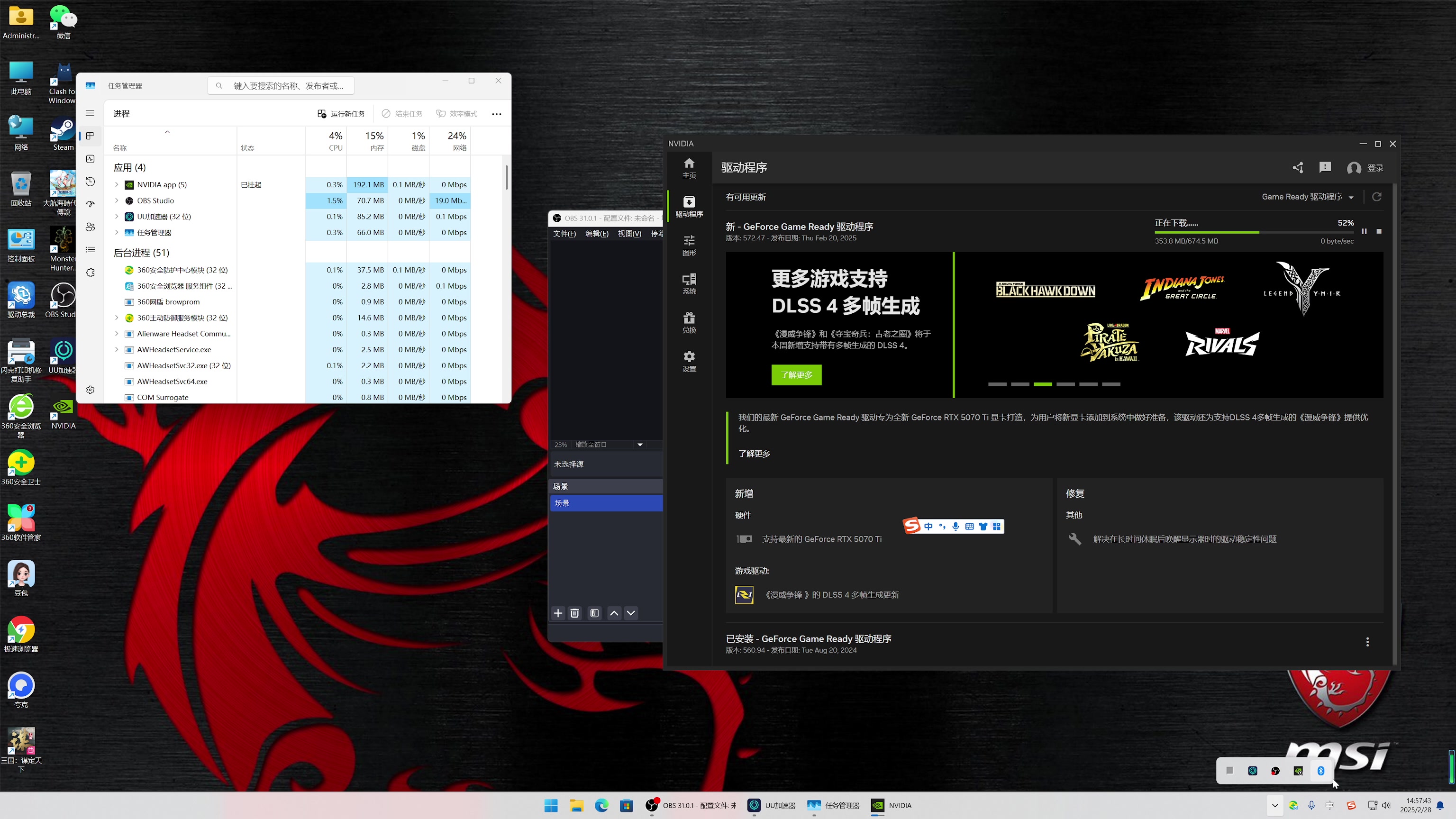This screenshot has height=819, width=1456.
Task: Open 图形 settings in NVIDIA sidebar
Action: [689, 246]
